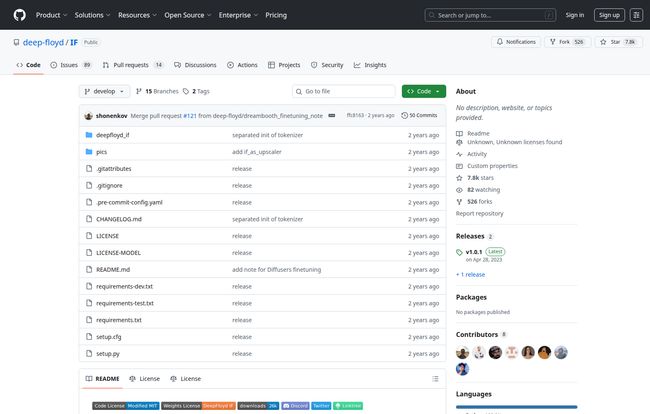
Task: Click the GitHub logo icon
Action: [x=19, y=15]
